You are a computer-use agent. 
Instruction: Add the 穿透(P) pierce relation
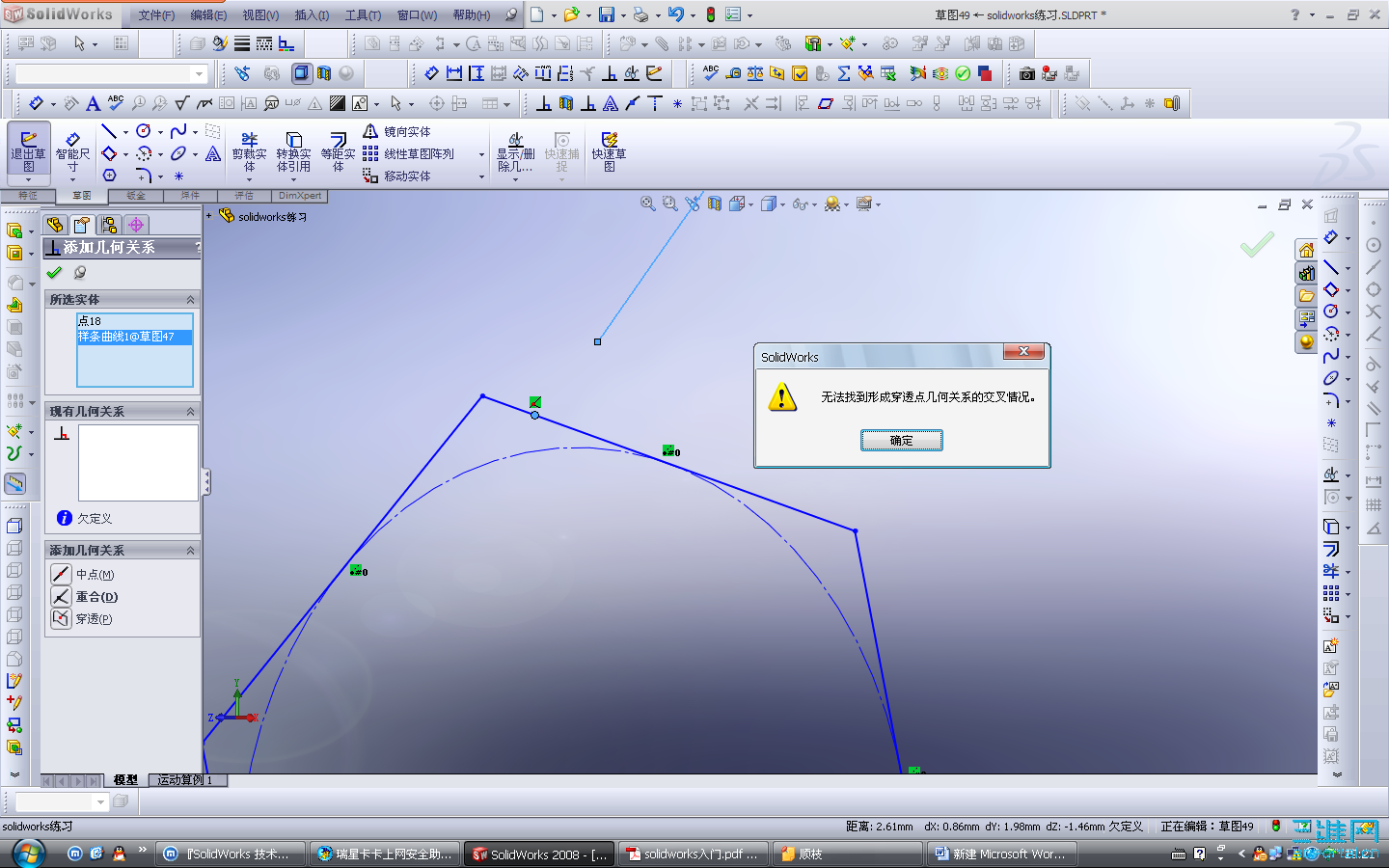(x=83, y=619)
